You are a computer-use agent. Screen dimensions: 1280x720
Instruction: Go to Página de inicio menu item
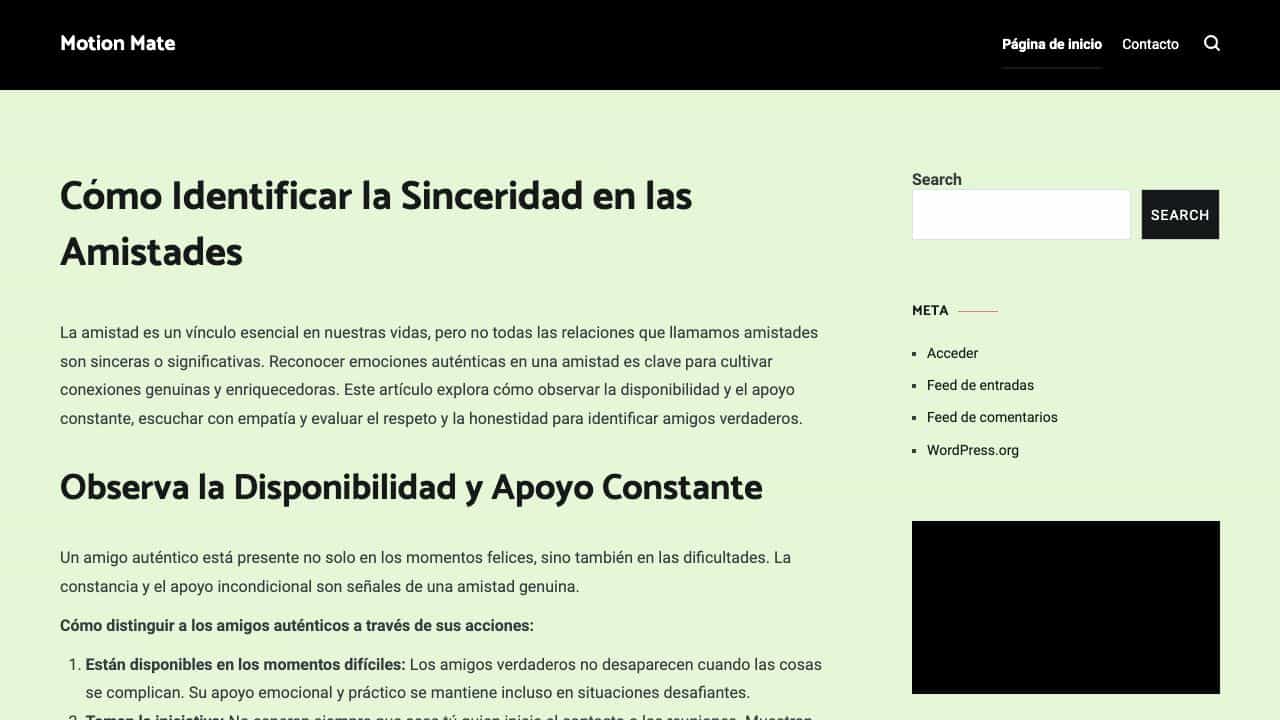tap(1052, 44)
